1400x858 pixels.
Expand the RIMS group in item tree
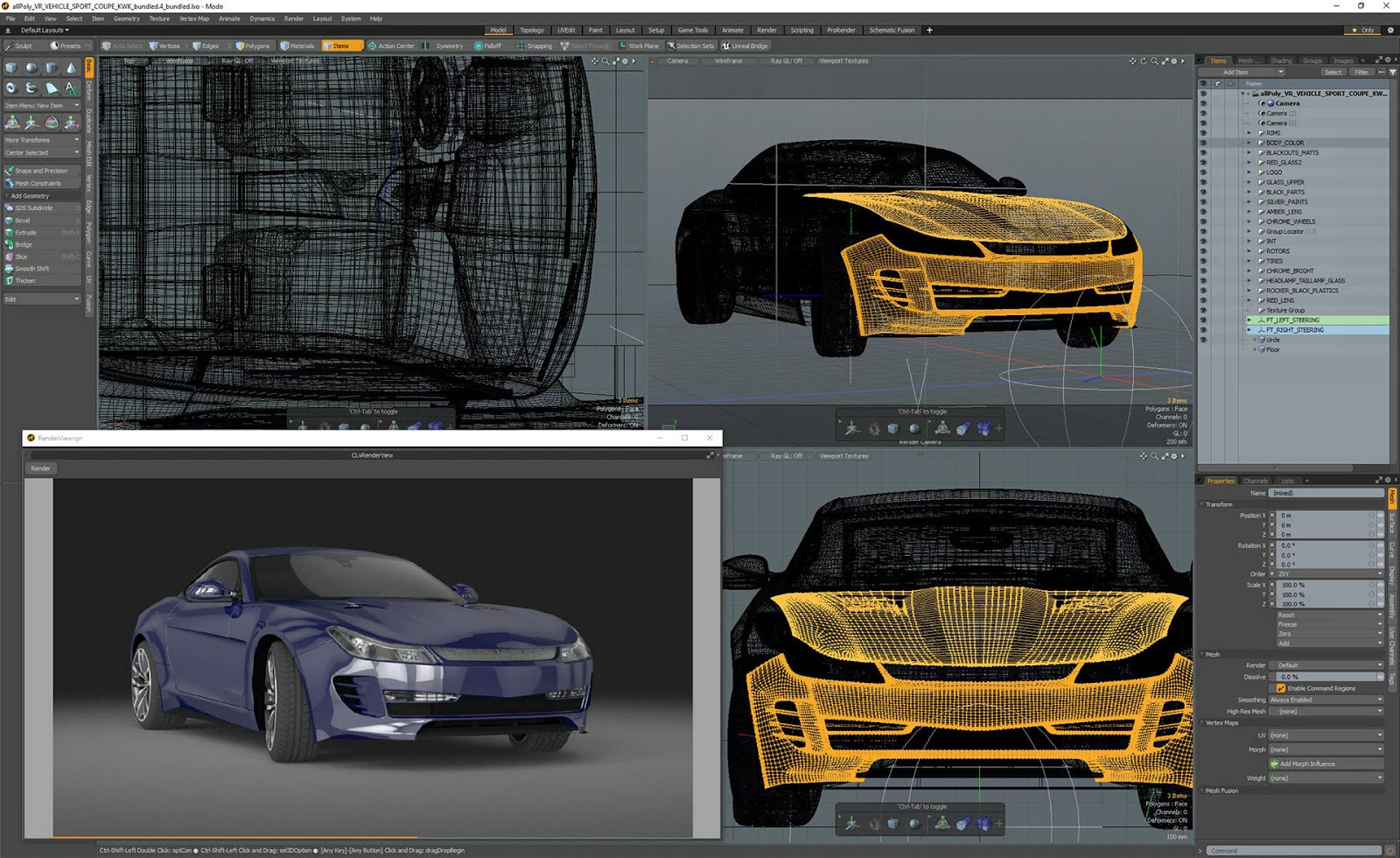pyautogui.click(x=1249, y=133)
